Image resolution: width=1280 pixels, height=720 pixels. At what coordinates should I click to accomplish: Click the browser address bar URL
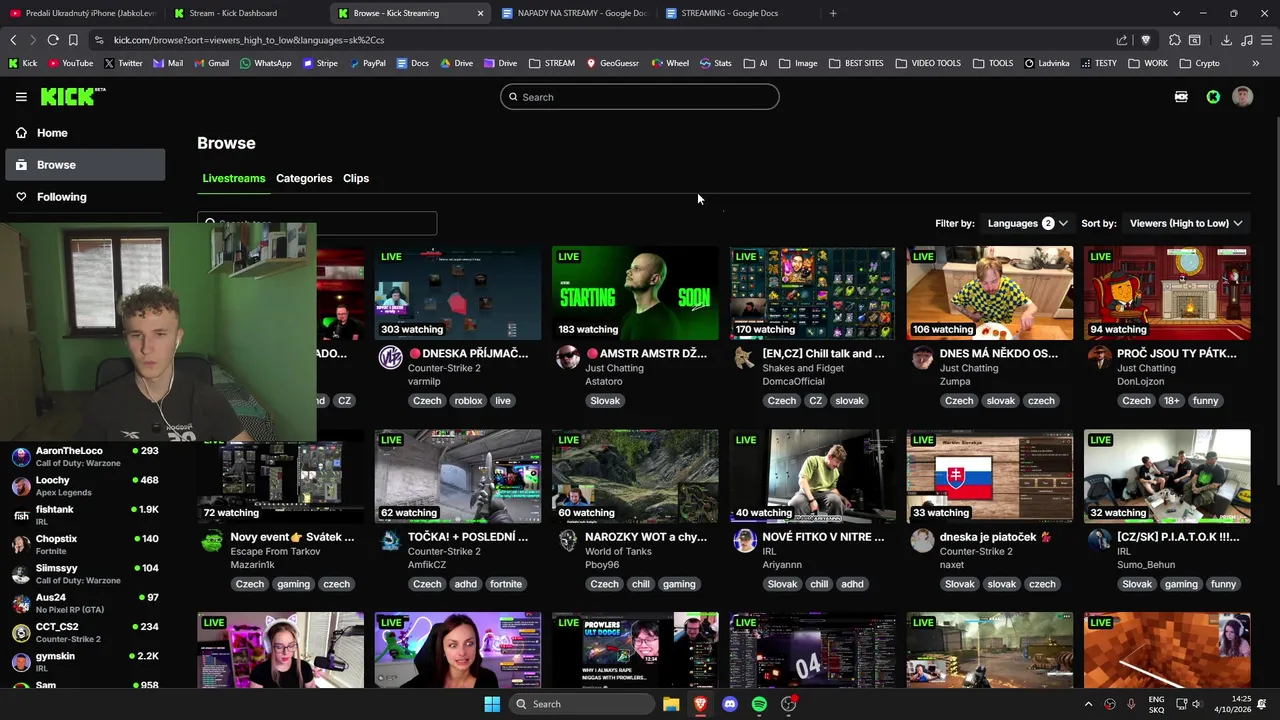click(249, 40)
